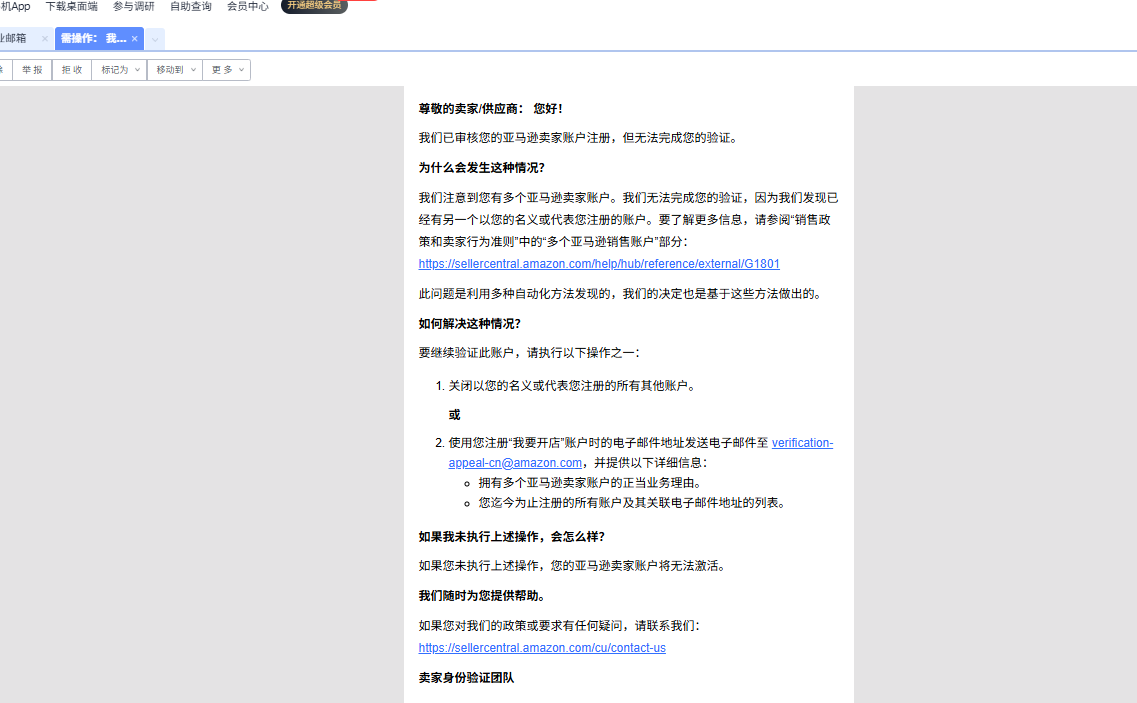Open the sellercentral contact-us link
Viewport: 1137px width, 703px height.
(x=542, y=648)
